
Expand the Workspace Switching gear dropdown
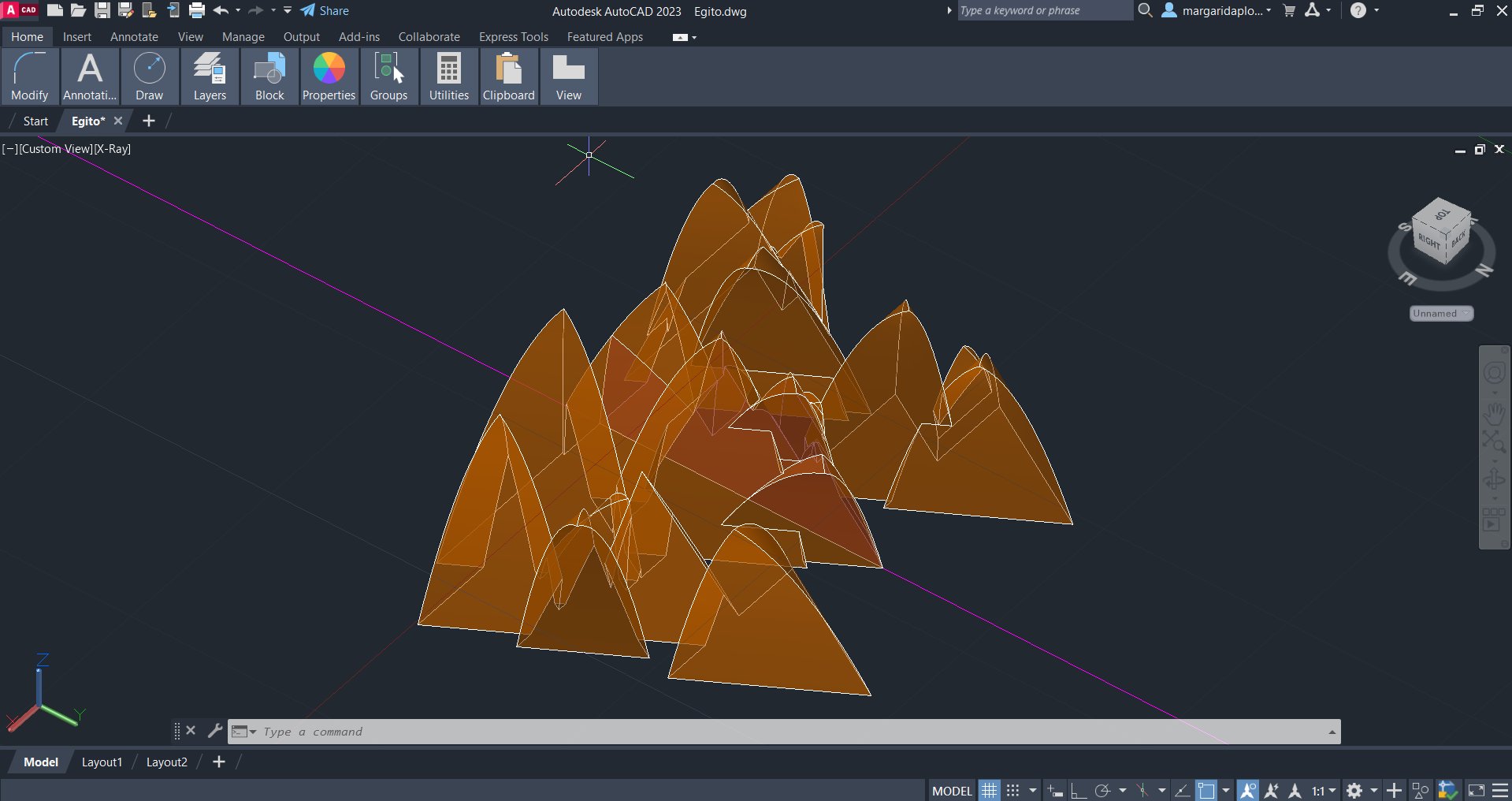[1373, 790]
